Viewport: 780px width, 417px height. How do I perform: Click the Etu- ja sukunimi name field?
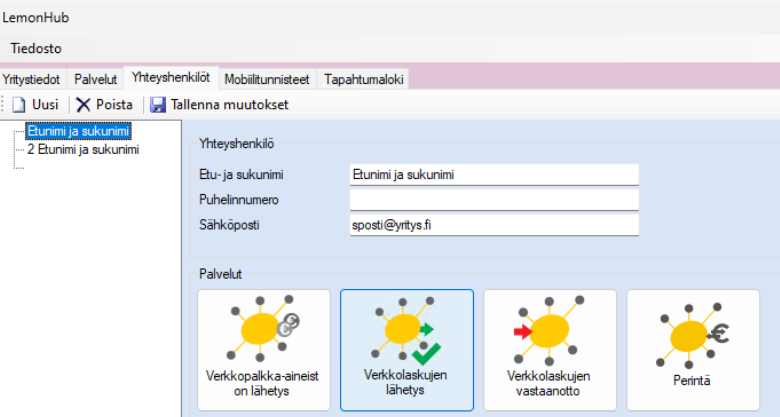coord(493,175)
